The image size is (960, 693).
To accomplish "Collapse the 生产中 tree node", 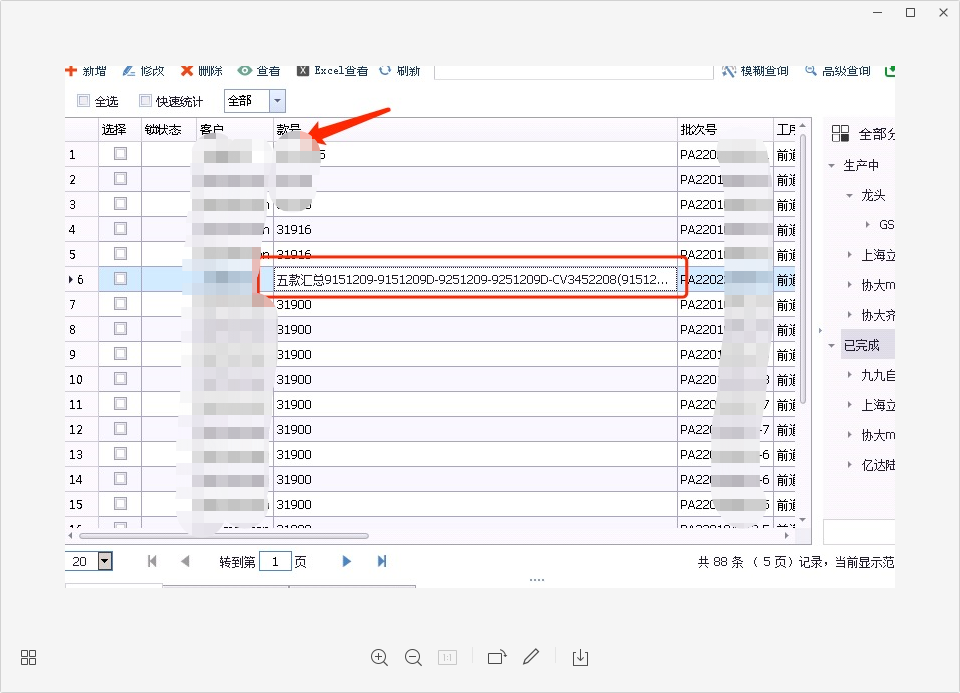I will click(x=832, y=166).
